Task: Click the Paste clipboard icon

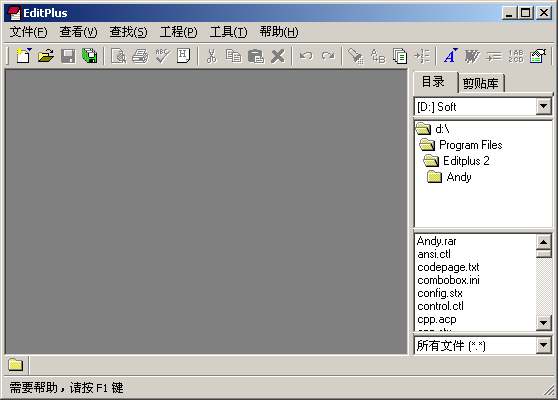Action: point(256,56)
